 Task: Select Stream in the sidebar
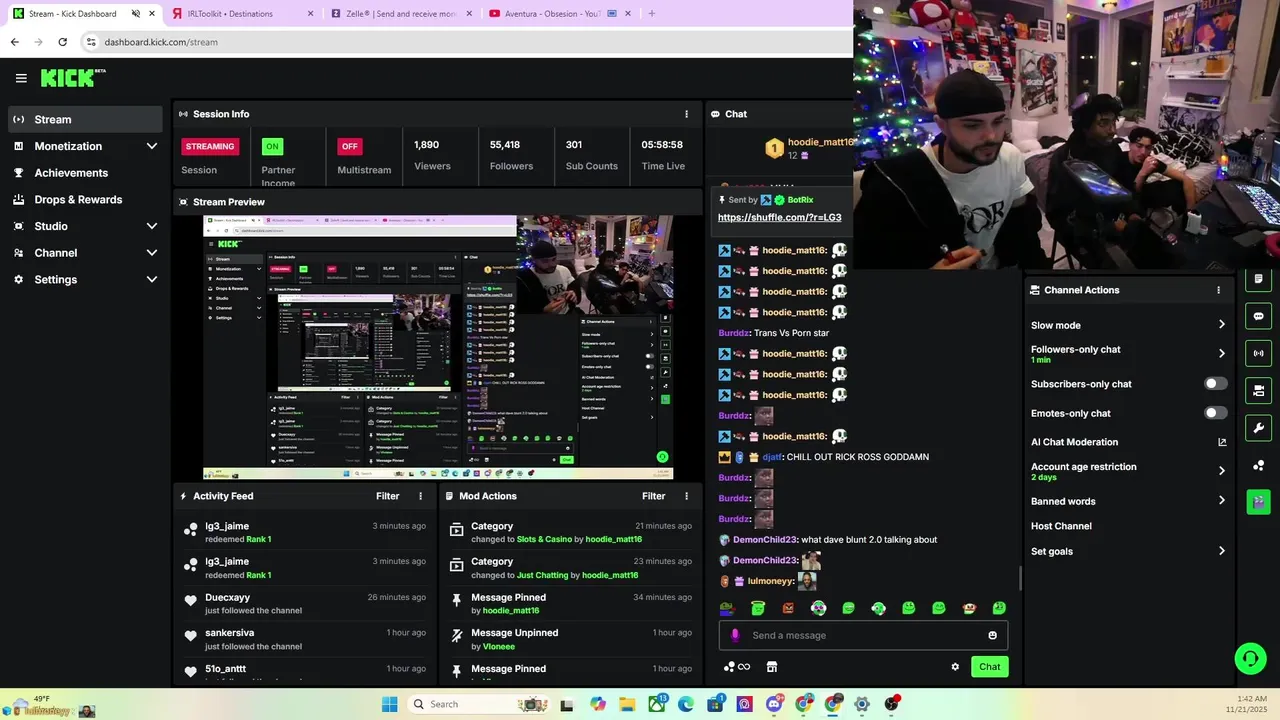coord(84,119)
